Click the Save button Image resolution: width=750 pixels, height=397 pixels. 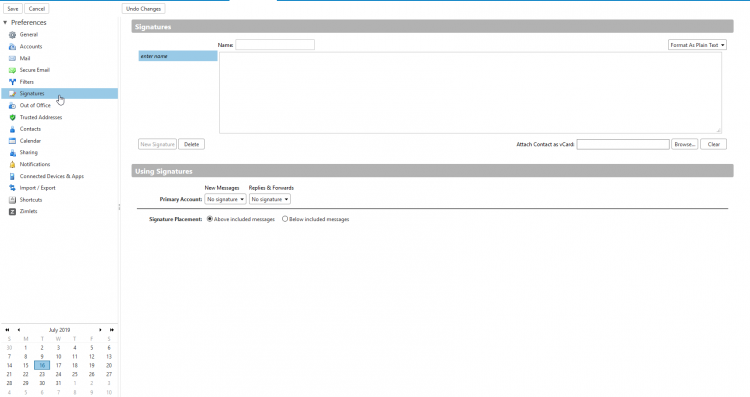pyautogui.click(x=13, y=9)
